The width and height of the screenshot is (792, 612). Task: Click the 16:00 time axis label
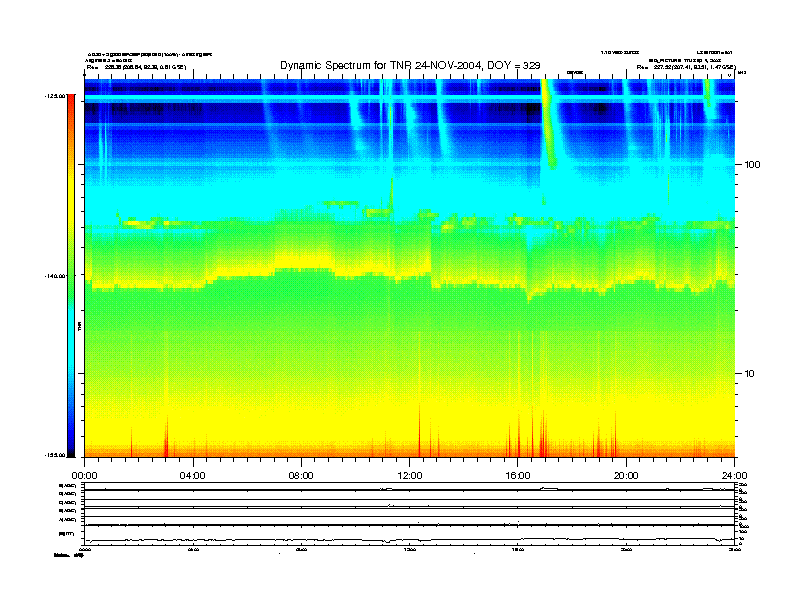(518, 476)
